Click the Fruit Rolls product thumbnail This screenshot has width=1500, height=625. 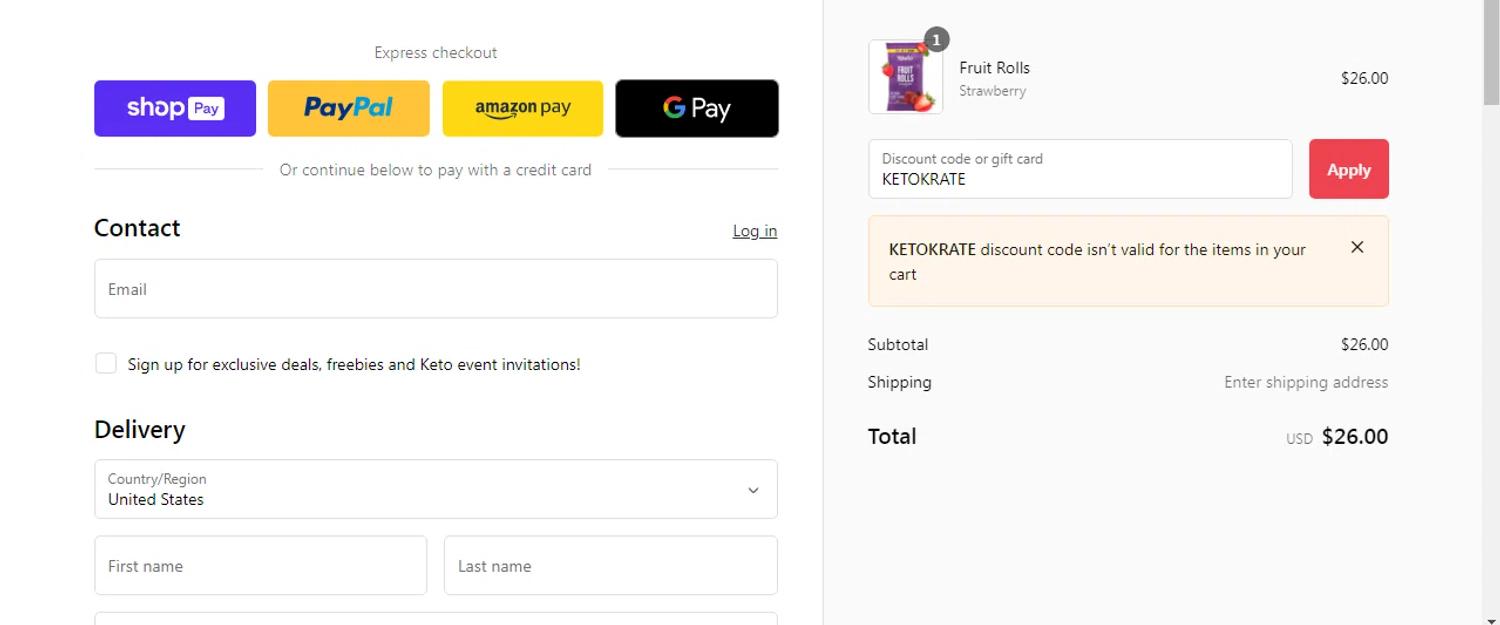pyautogui.click(x=905, y=77)
